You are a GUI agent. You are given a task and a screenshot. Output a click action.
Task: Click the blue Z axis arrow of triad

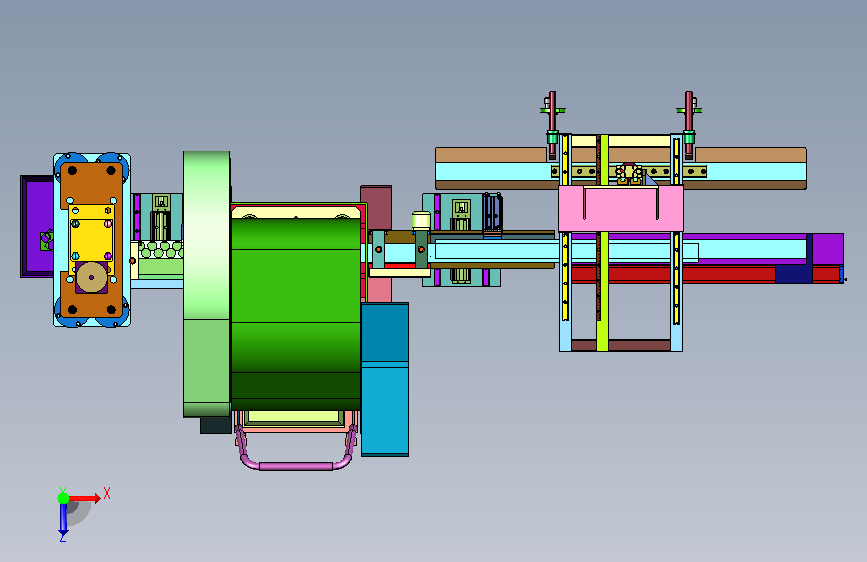pos(63,519)
